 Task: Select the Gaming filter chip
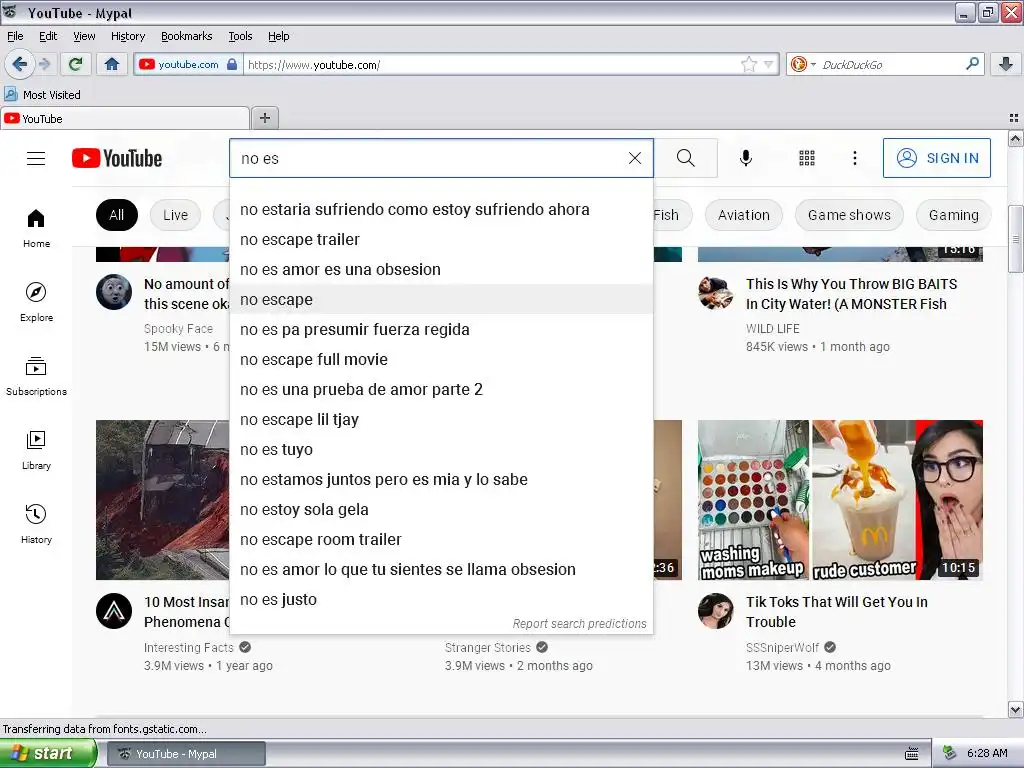[953, 215]
